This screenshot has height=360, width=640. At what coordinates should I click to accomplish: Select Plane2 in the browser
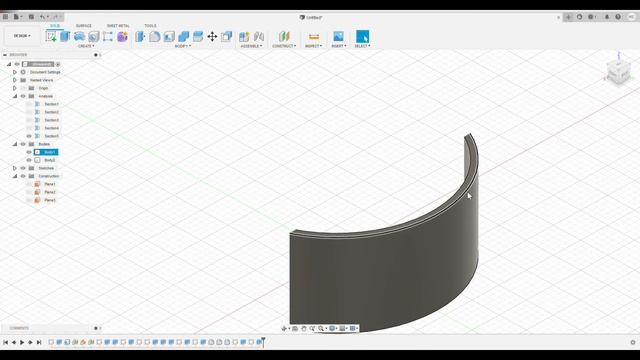tap(50, 192)
